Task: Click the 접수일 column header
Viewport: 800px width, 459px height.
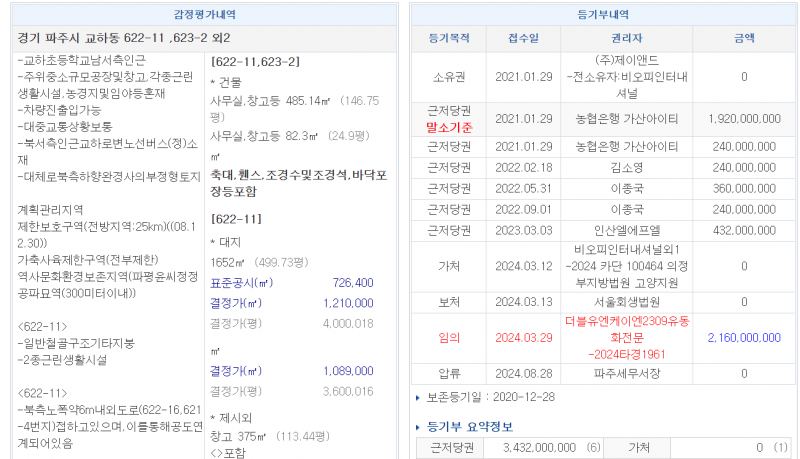Action: (x=522, y=38)
